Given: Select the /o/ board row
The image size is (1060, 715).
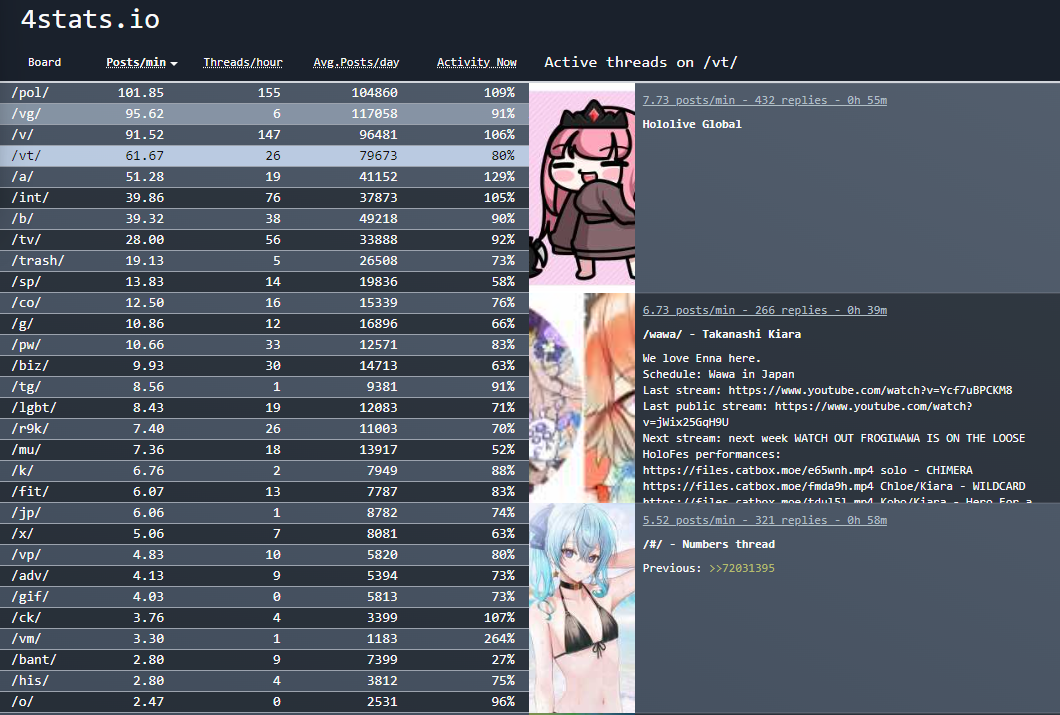Looking at the screenshot, I should (264, 701).
